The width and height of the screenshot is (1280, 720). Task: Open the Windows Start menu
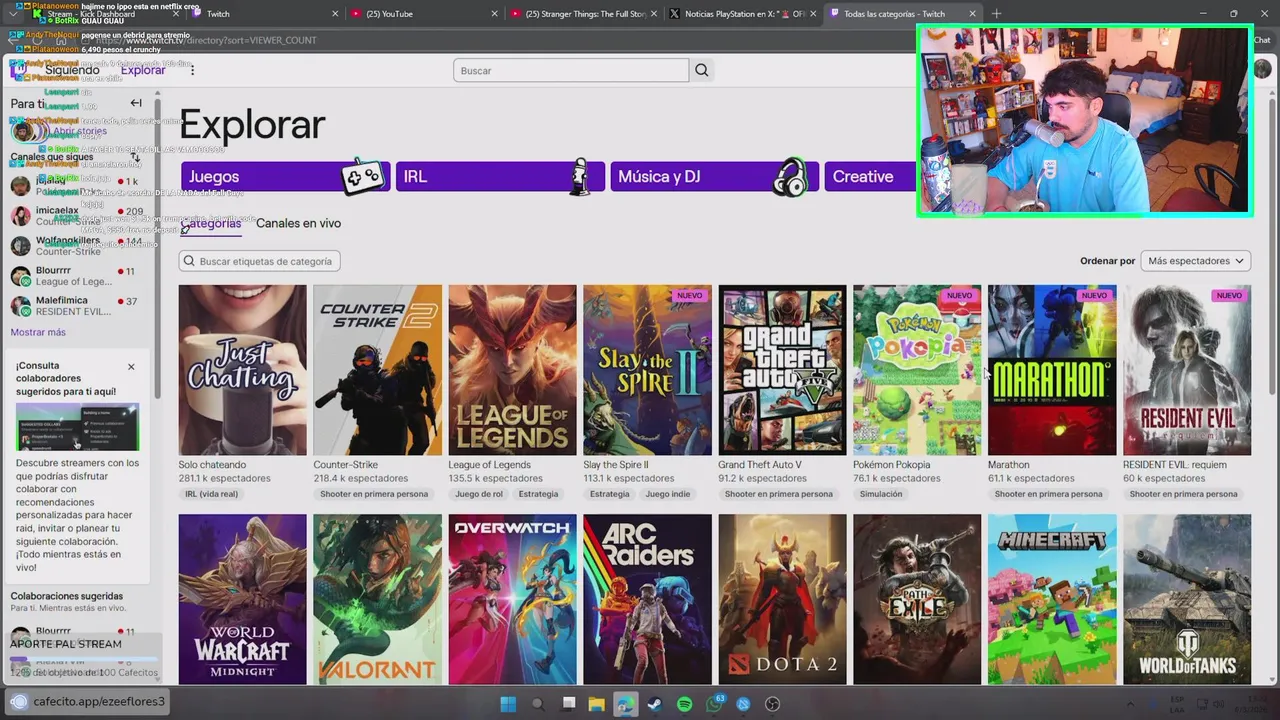(508, 704)
